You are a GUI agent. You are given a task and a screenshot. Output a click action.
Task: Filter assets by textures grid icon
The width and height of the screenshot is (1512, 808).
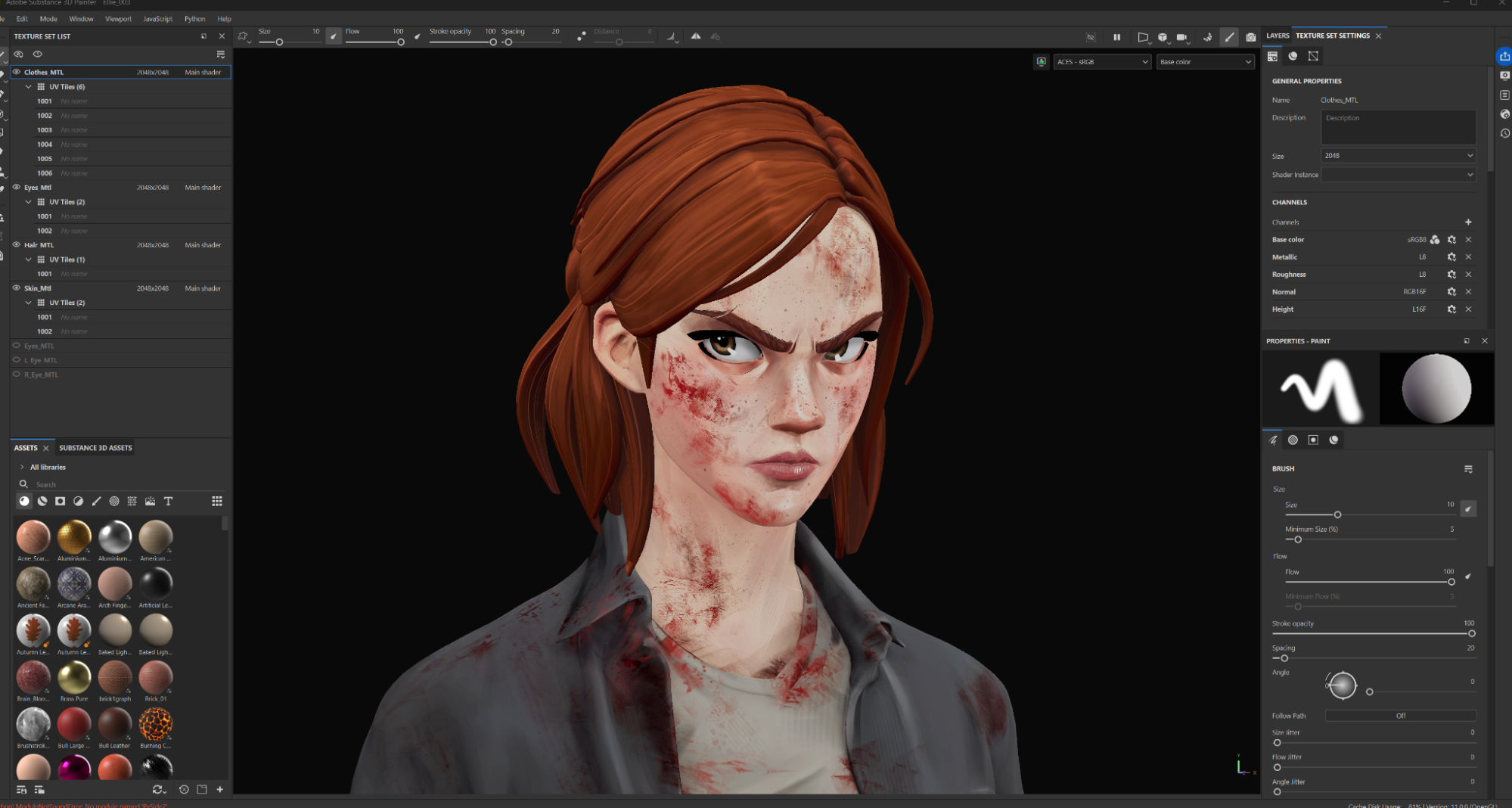pyautogui.click(x=132, y=501)
